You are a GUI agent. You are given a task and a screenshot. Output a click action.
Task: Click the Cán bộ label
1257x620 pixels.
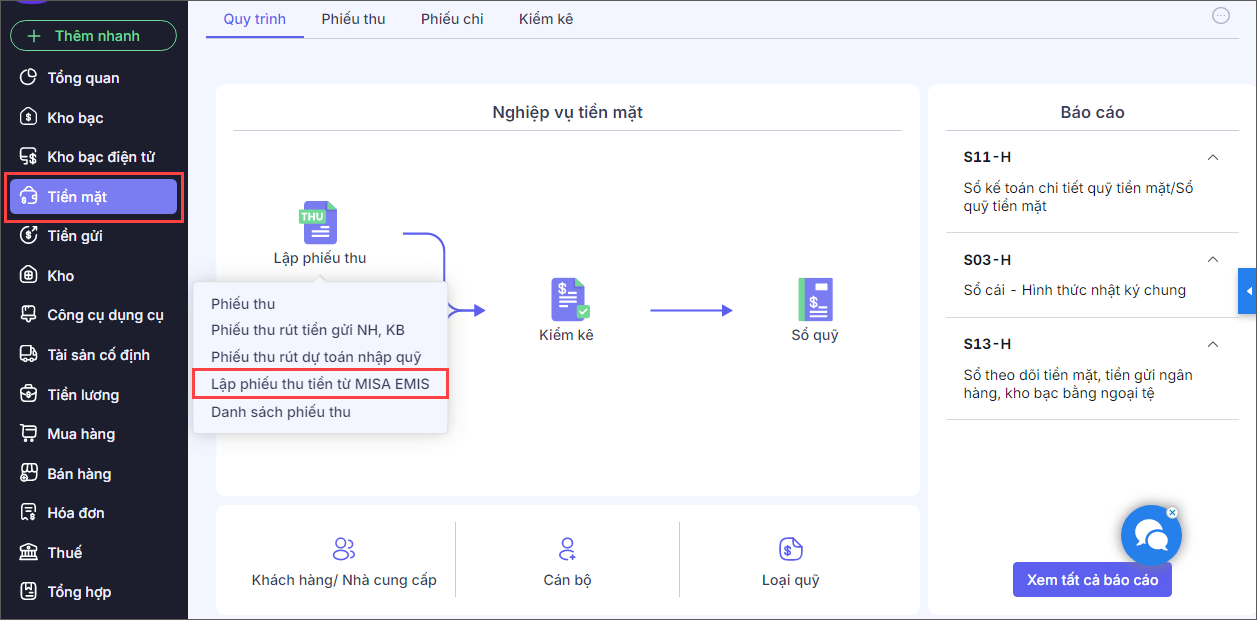(x=567, y=580)
